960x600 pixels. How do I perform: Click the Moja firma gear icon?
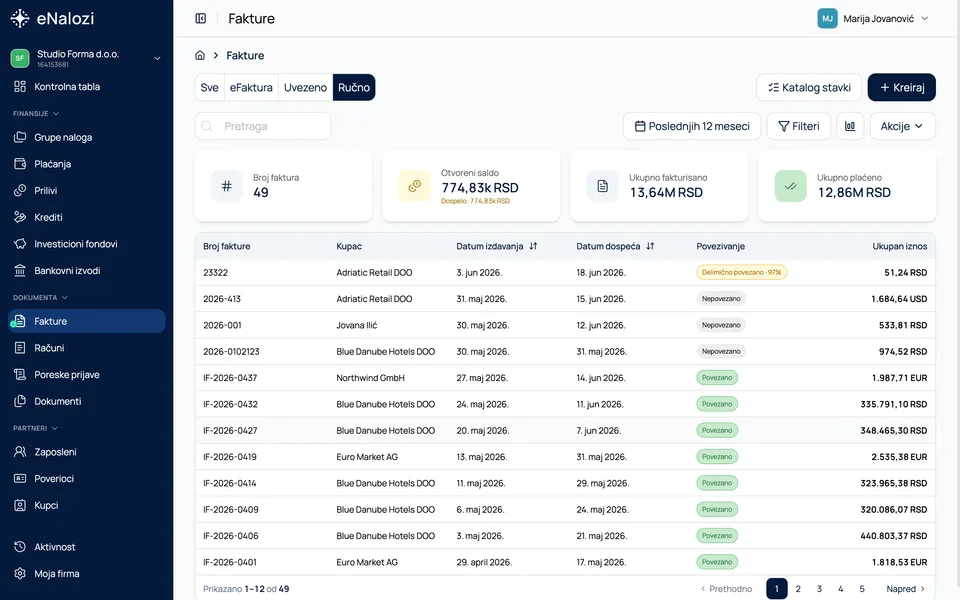click(20, 574)
